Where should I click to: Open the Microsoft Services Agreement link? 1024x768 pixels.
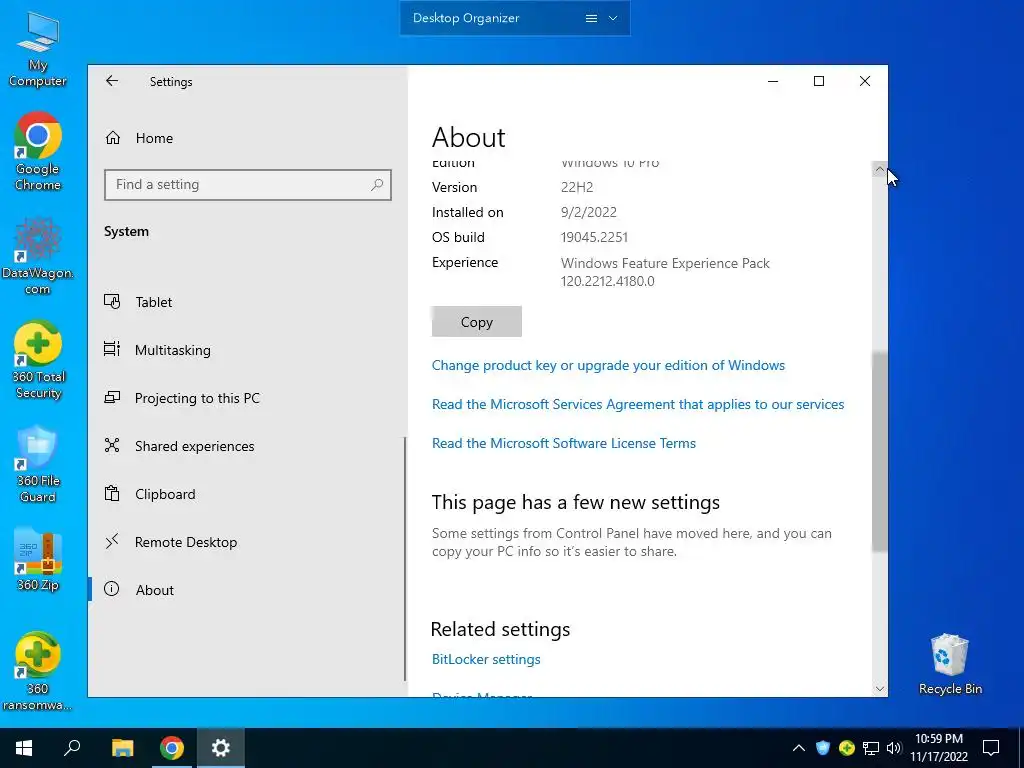point(638,404)
